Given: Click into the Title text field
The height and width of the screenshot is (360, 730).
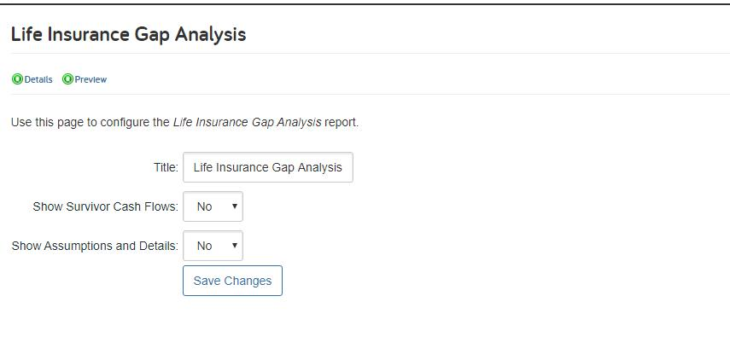Looking at the screenshot, I should [x=268, y=167].
